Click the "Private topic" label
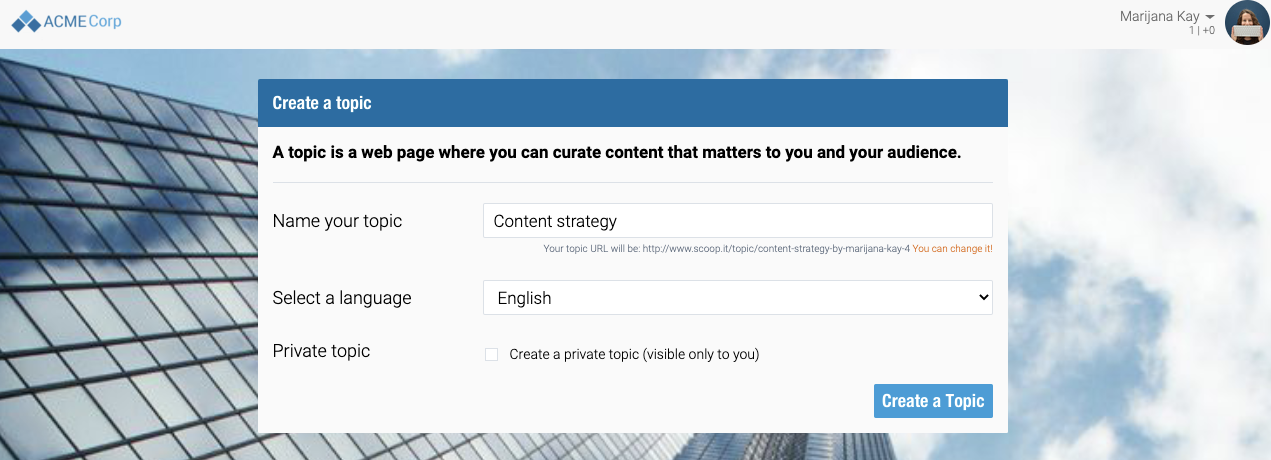Screen dimensions: 1271x460 click(x=321, y=351)
